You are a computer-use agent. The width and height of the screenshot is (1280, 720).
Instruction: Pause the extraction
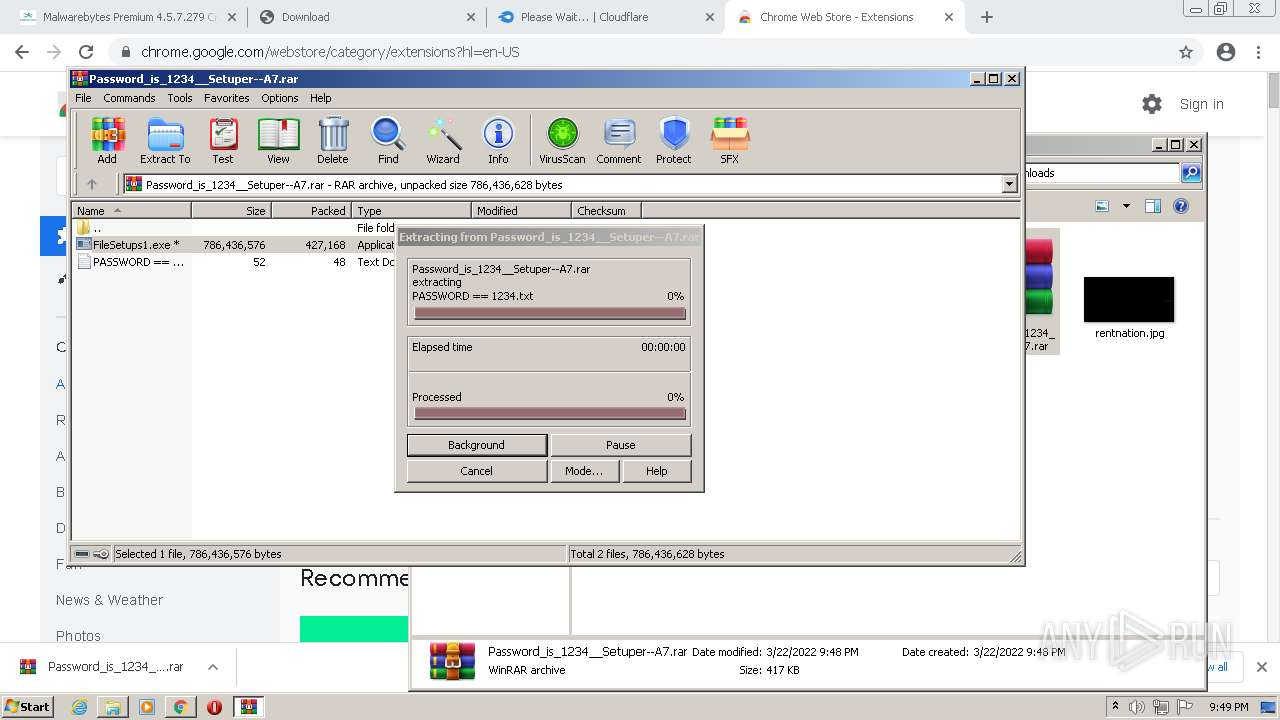(620, 445)
